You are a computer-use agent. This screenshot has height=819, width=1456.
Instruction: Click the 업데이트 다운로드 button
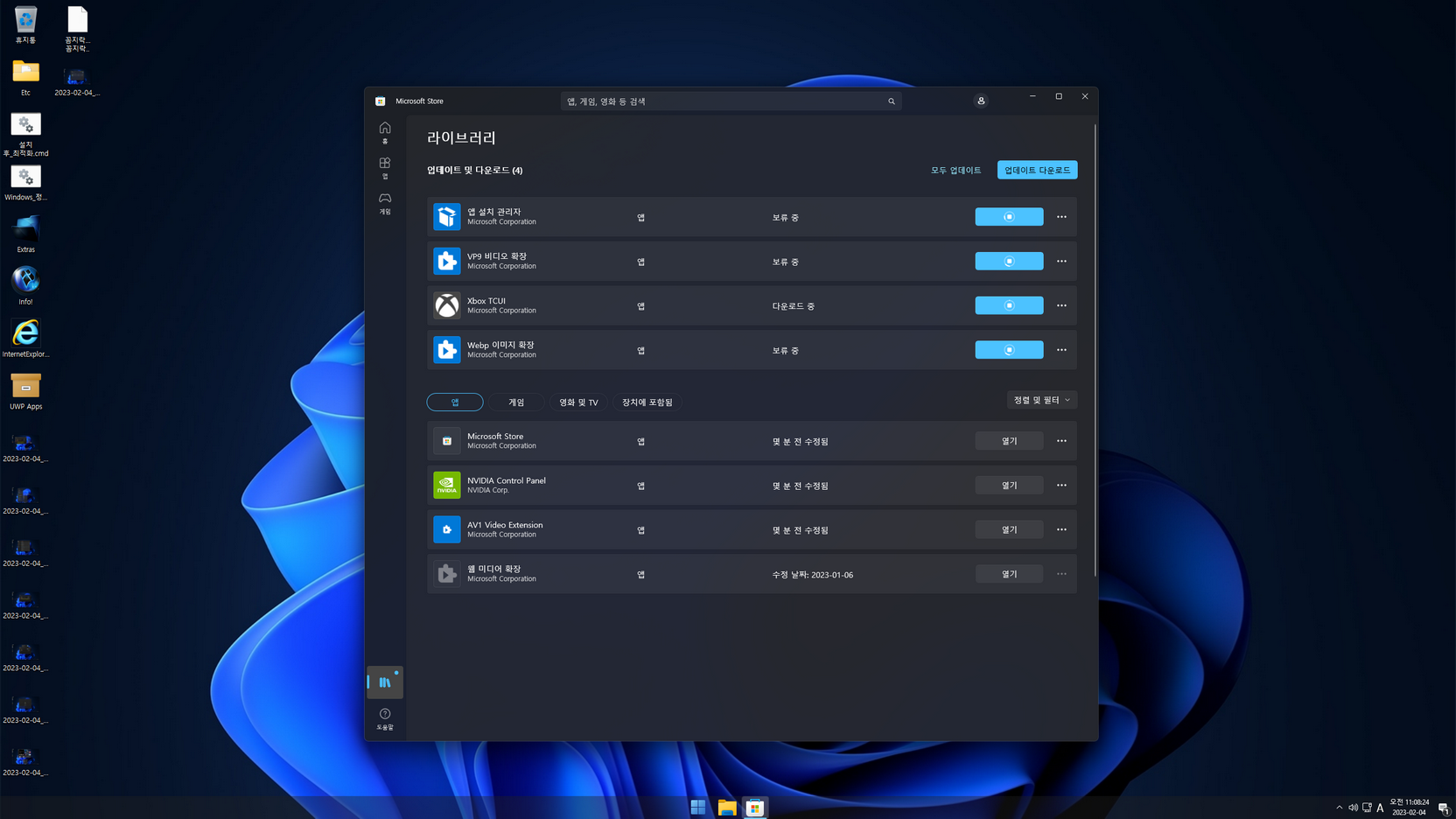1037,170
